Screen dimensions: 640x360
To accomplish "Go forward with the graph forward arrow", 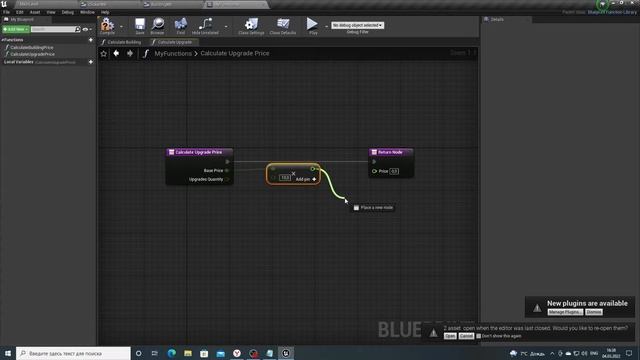I will click(130, 53).
